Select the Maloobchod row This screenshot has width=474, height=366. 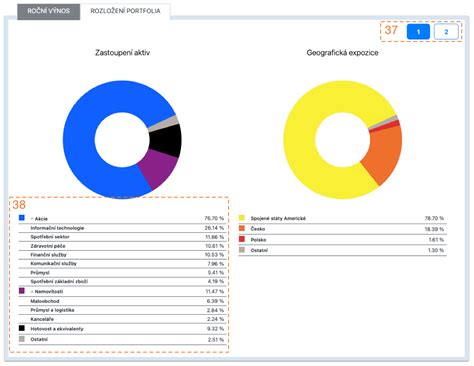coord(122,301)
